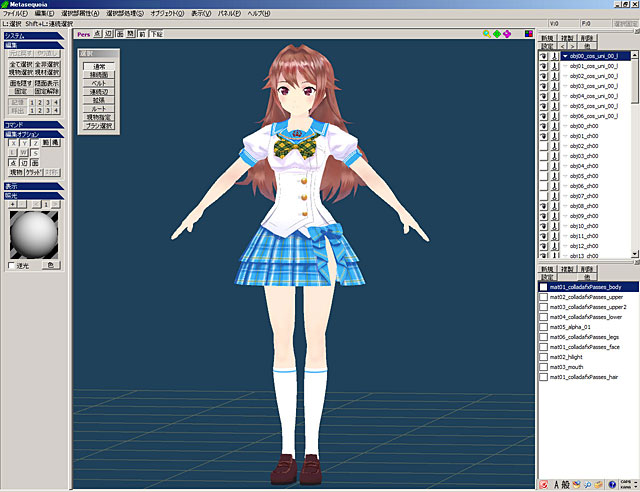
Task: Toggle the 面 face edit option button
Action: coord(35,163)
